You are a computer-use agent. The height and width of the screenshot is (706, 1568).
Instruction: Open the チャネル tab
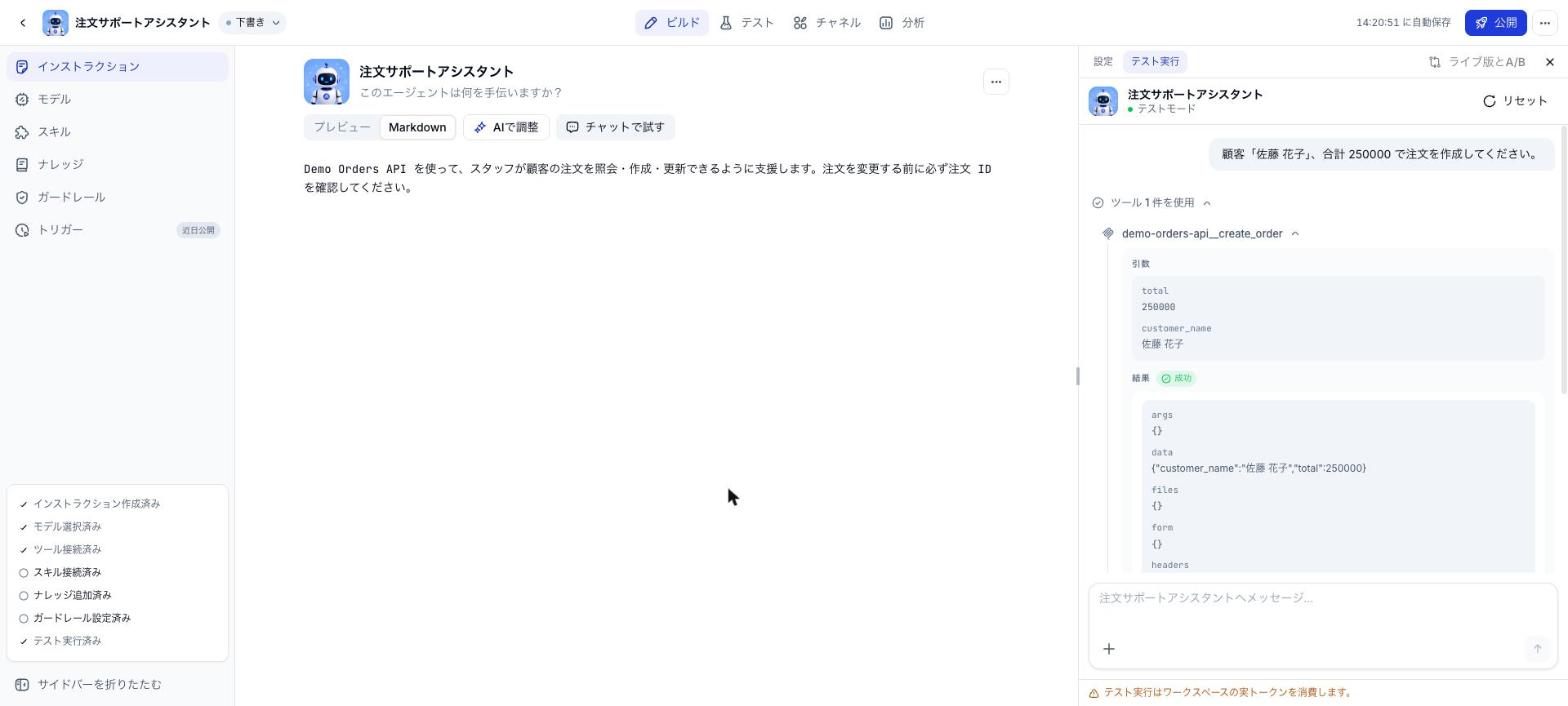pos(827,22)
